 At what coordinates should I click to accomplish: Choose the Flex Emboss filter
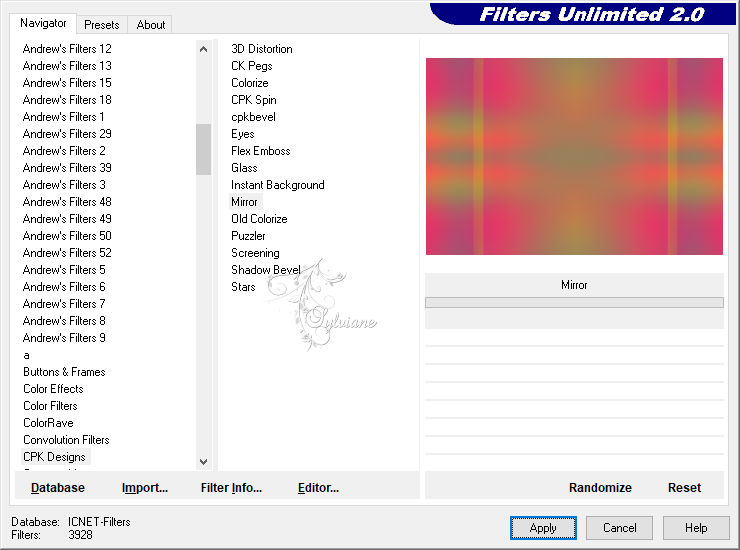tap(261, 151)
